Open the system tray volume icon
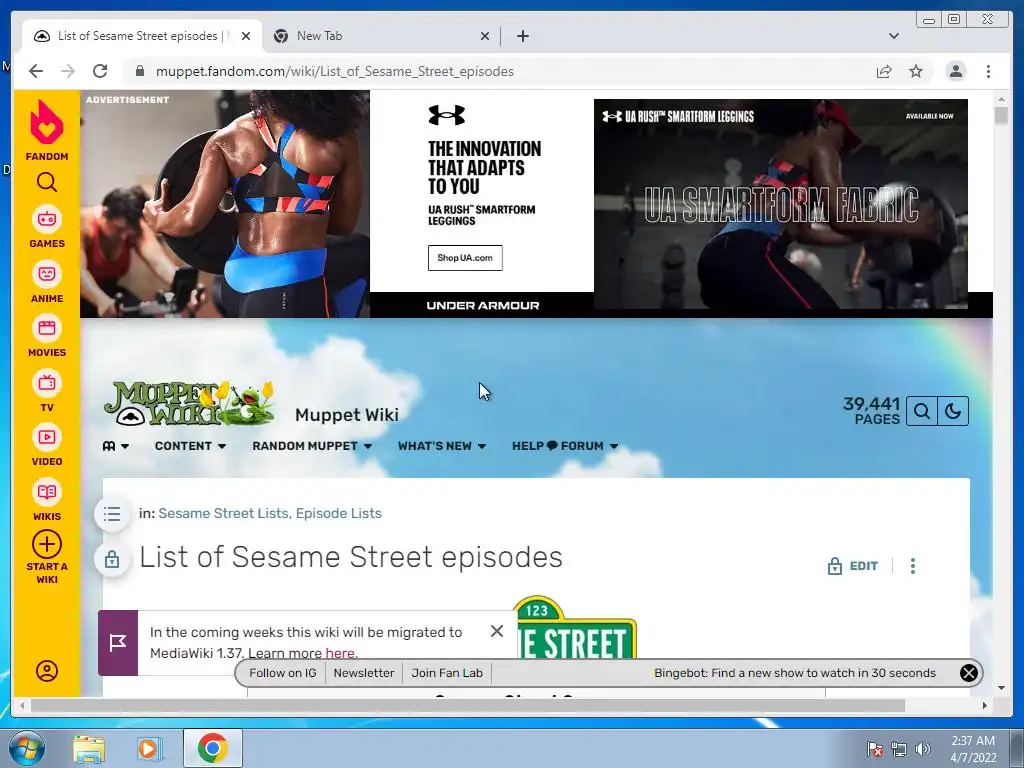The image size is (1024, 768). (x=923, y=749)
